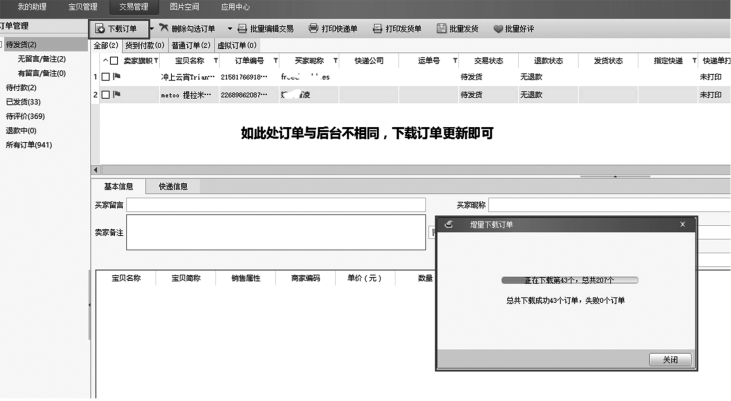Click the flag icon in order row 2

click(x=116, y=95)
